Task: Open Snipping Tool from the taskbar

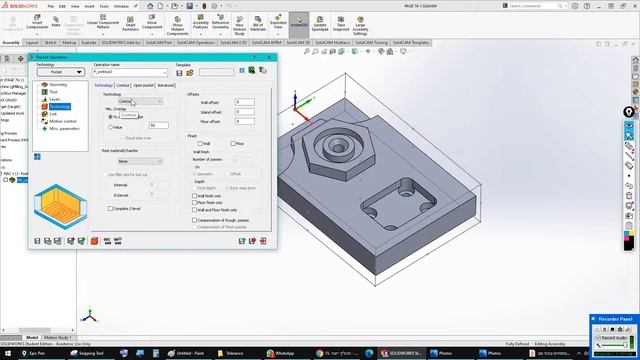Action: [x=87, y=353]
